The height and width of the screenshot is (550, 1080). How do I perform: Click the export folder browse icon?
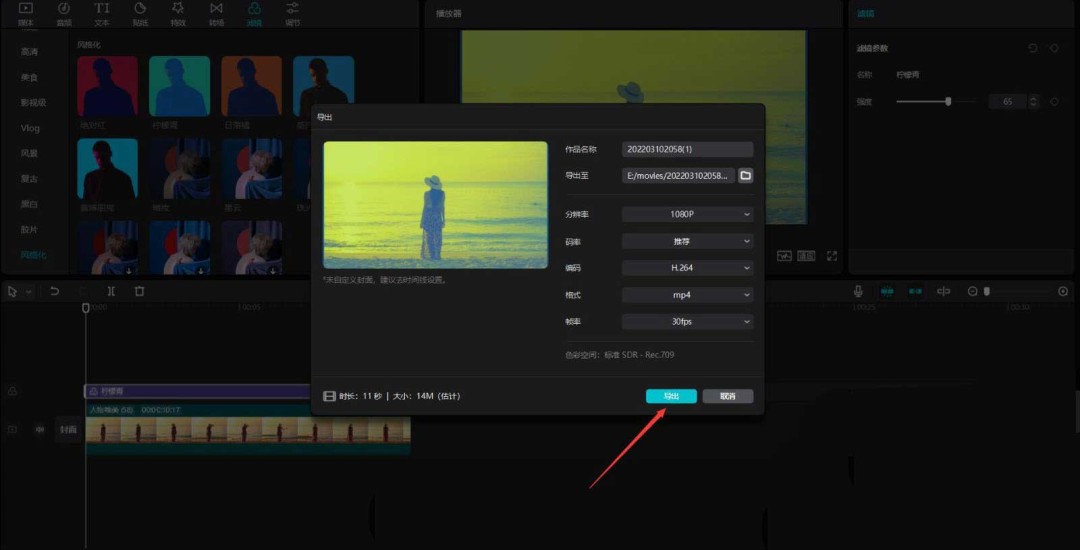(745, 176)
